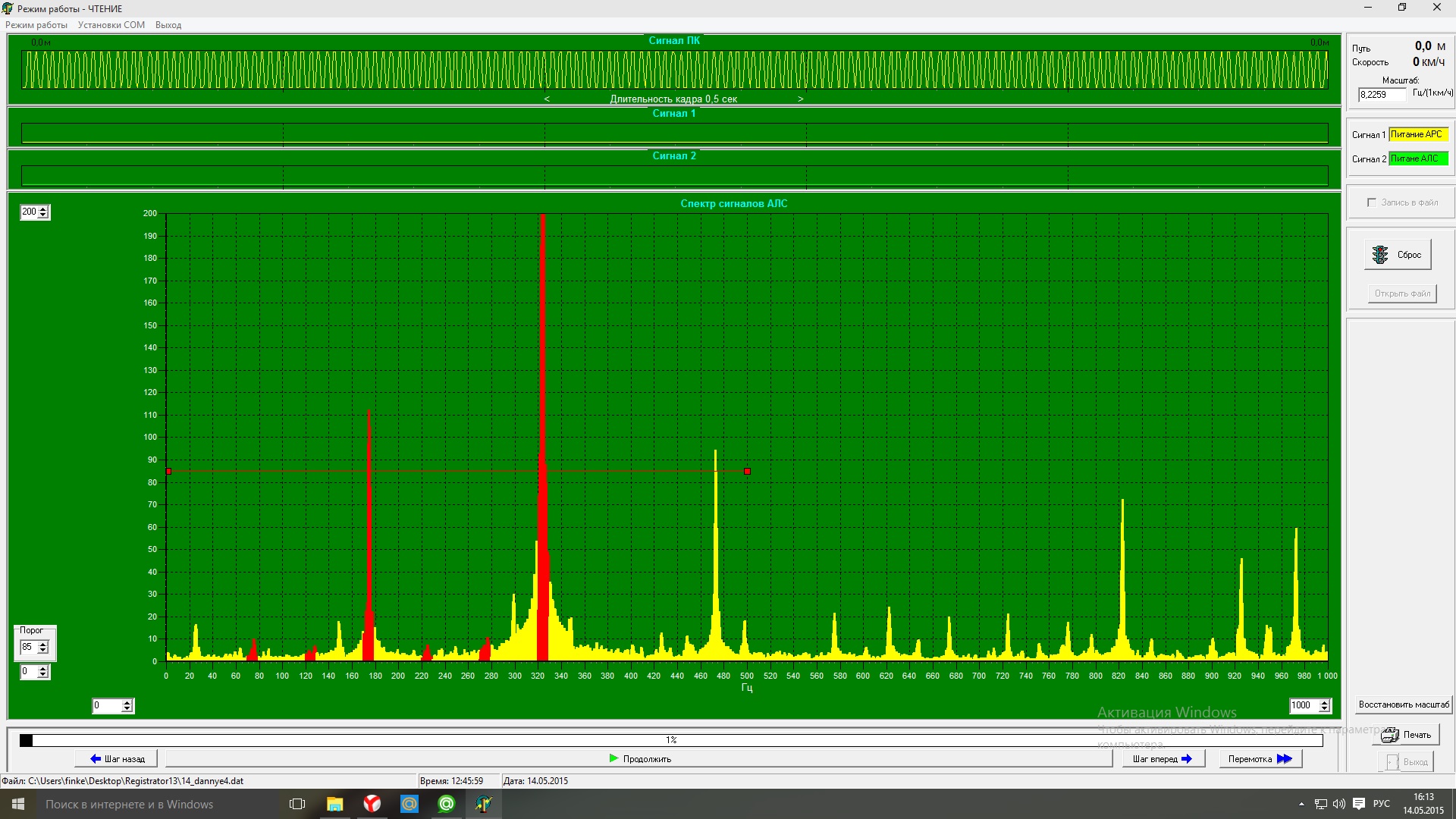Screen dimensions: 1456x819
Task: Click Перемотка fast-forward double arrow
Action: coord(1260,759)
